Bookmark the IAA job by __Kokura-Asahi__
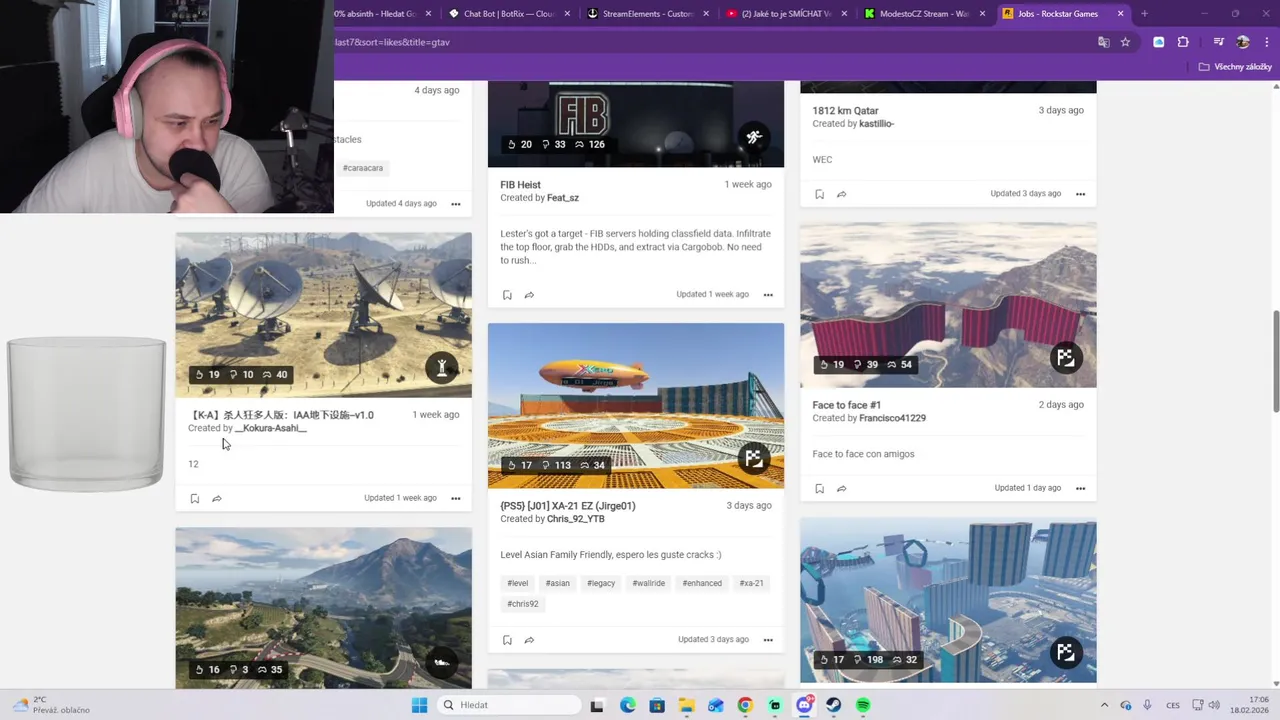Screen dimensions: 1280x720 195,498
